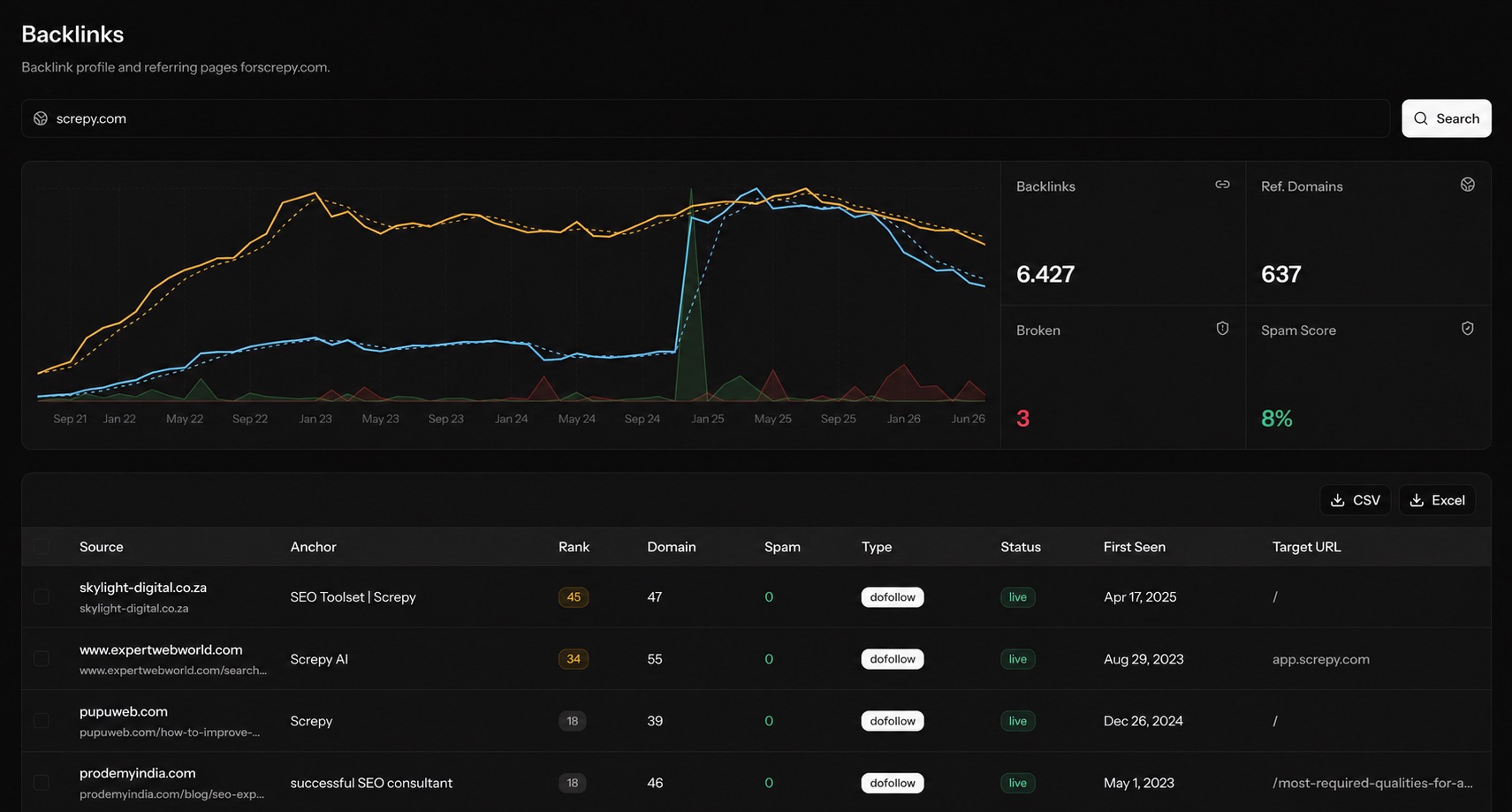The width and height of the screenshot is (1512, 812).
Task: Click domain value 47 in skylight-digital row
Action: [655, 597]
